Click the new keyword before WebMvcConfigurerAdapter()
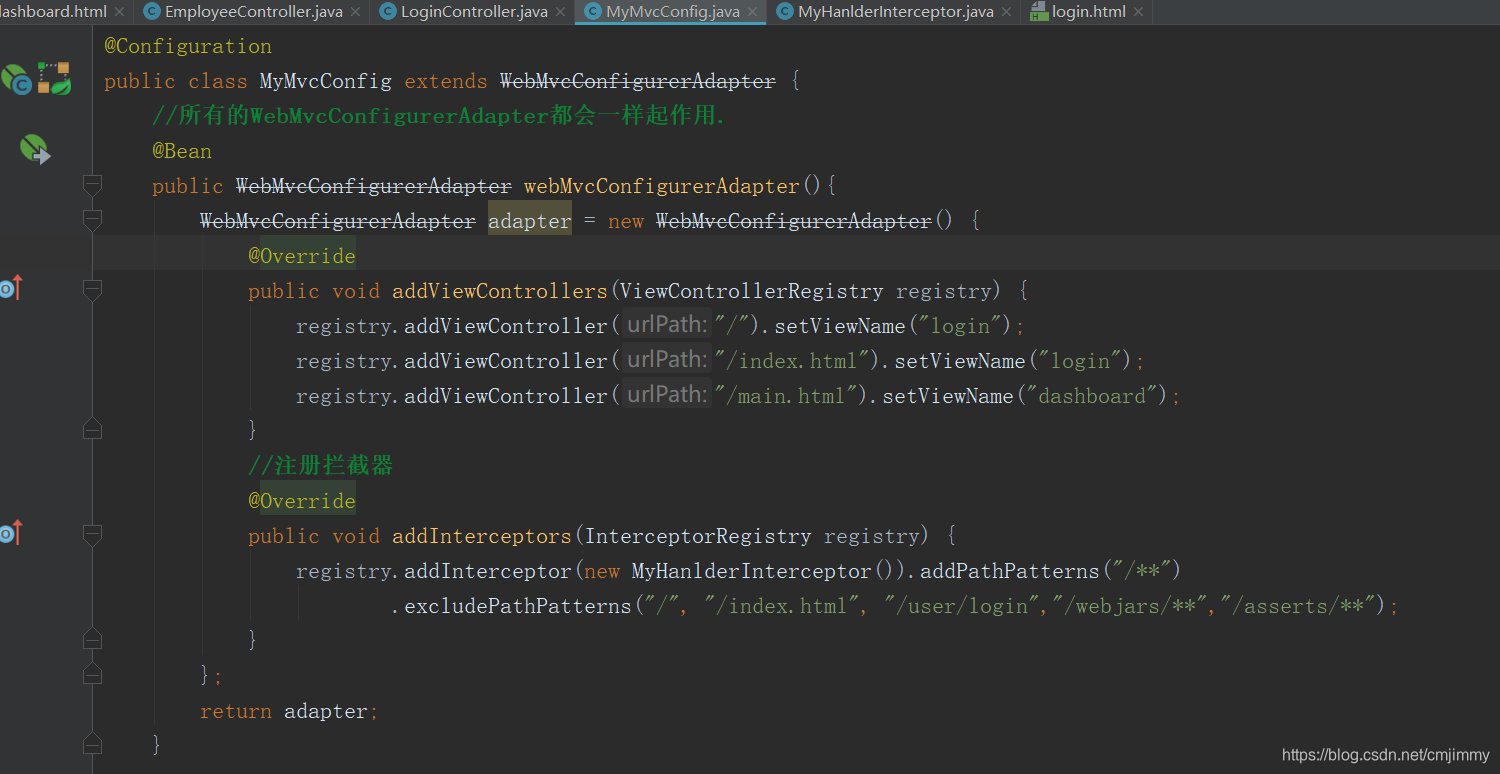The image size is (1500, 774). click(626, 221)
